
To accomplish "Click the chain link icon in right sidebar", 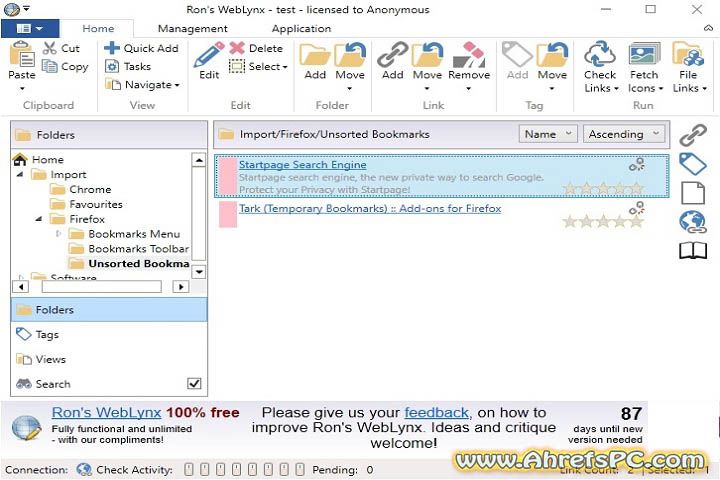I will pyautogui.click(x=692, y=135).
